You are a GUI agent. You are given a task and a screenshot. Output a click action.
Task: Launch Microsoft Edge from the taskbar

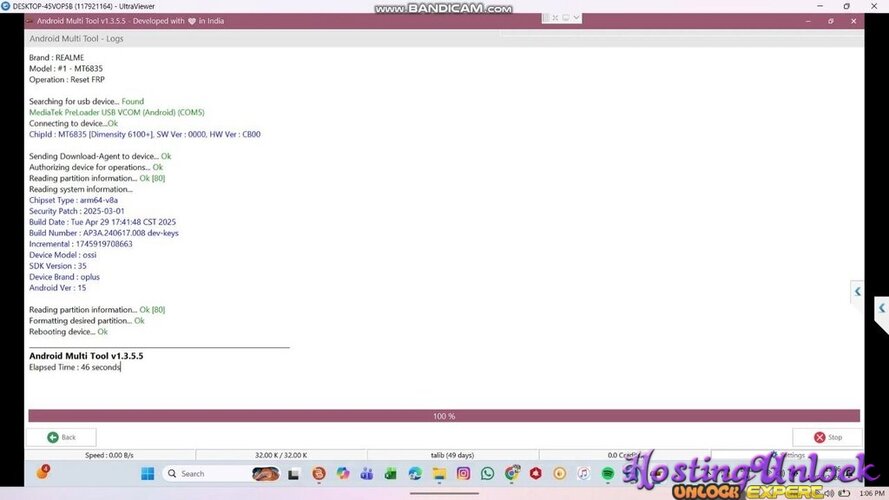pos(415,473)
